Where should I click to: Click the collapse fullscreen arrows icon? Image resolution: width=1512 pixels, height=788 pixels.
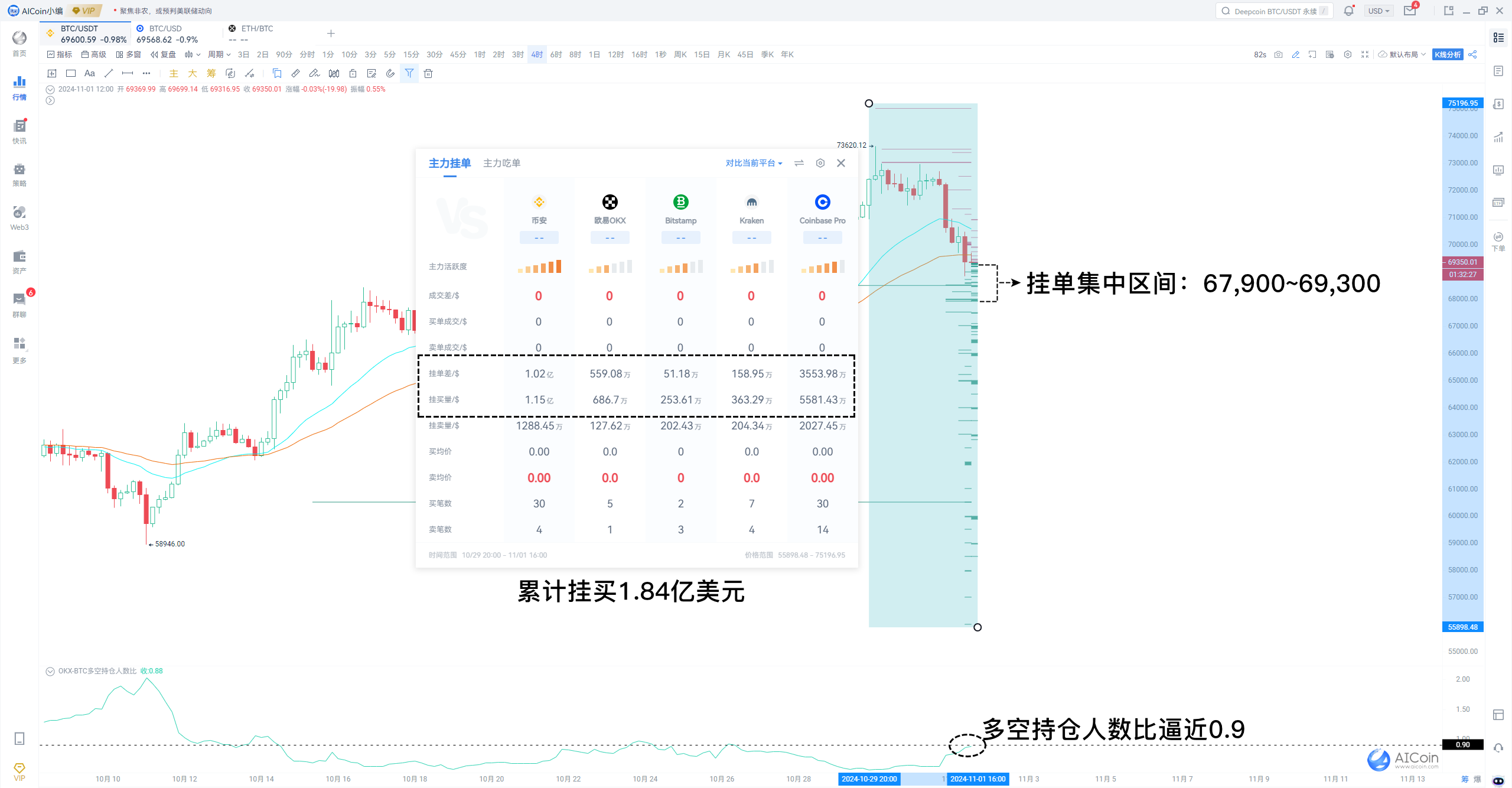(x=1365, y=54)
